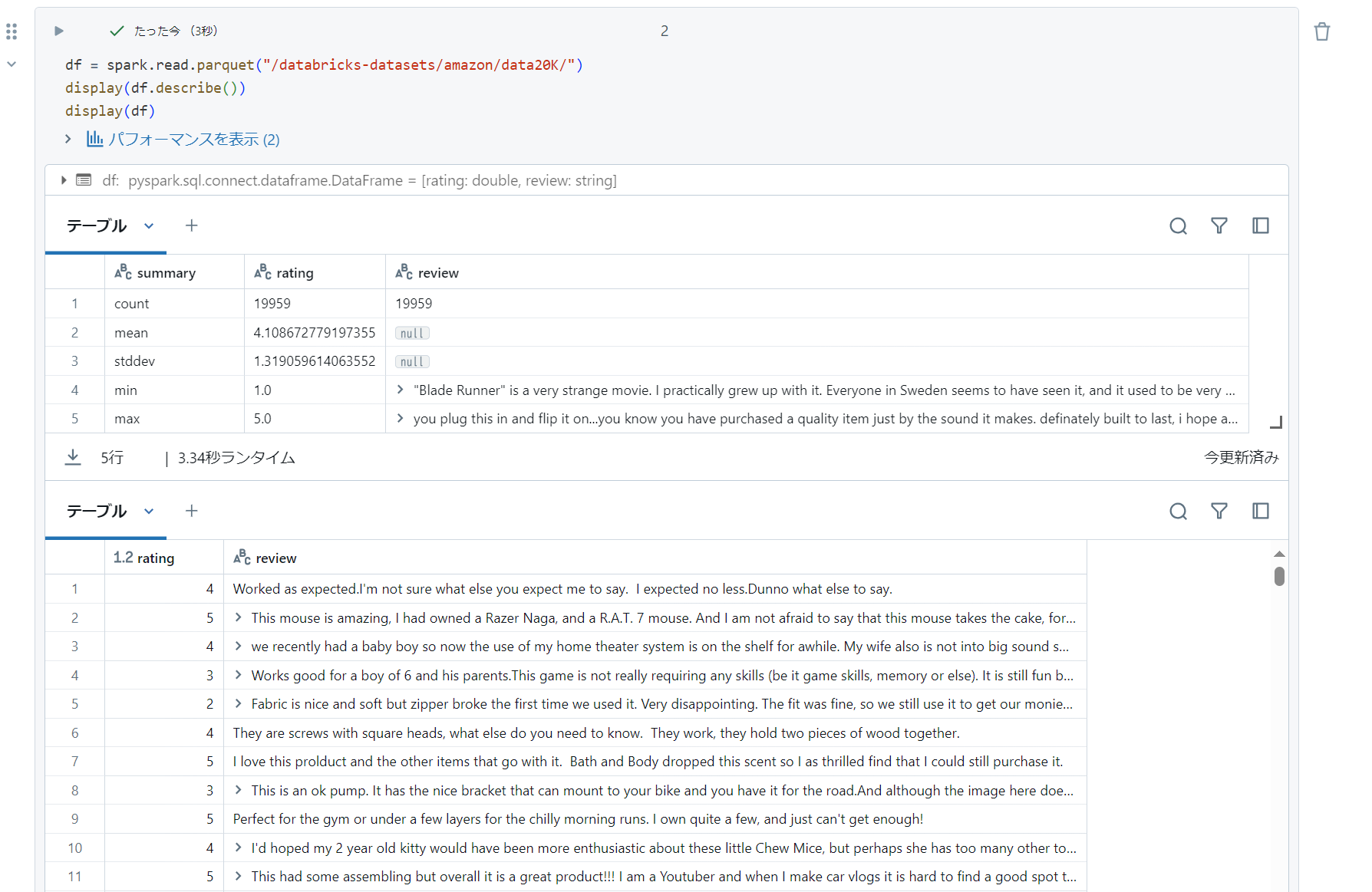Image resolution: width=1372 pixels, height=892 pixels.
Task: Apply a filter on the lower data table
Action: coord(1219,510)
